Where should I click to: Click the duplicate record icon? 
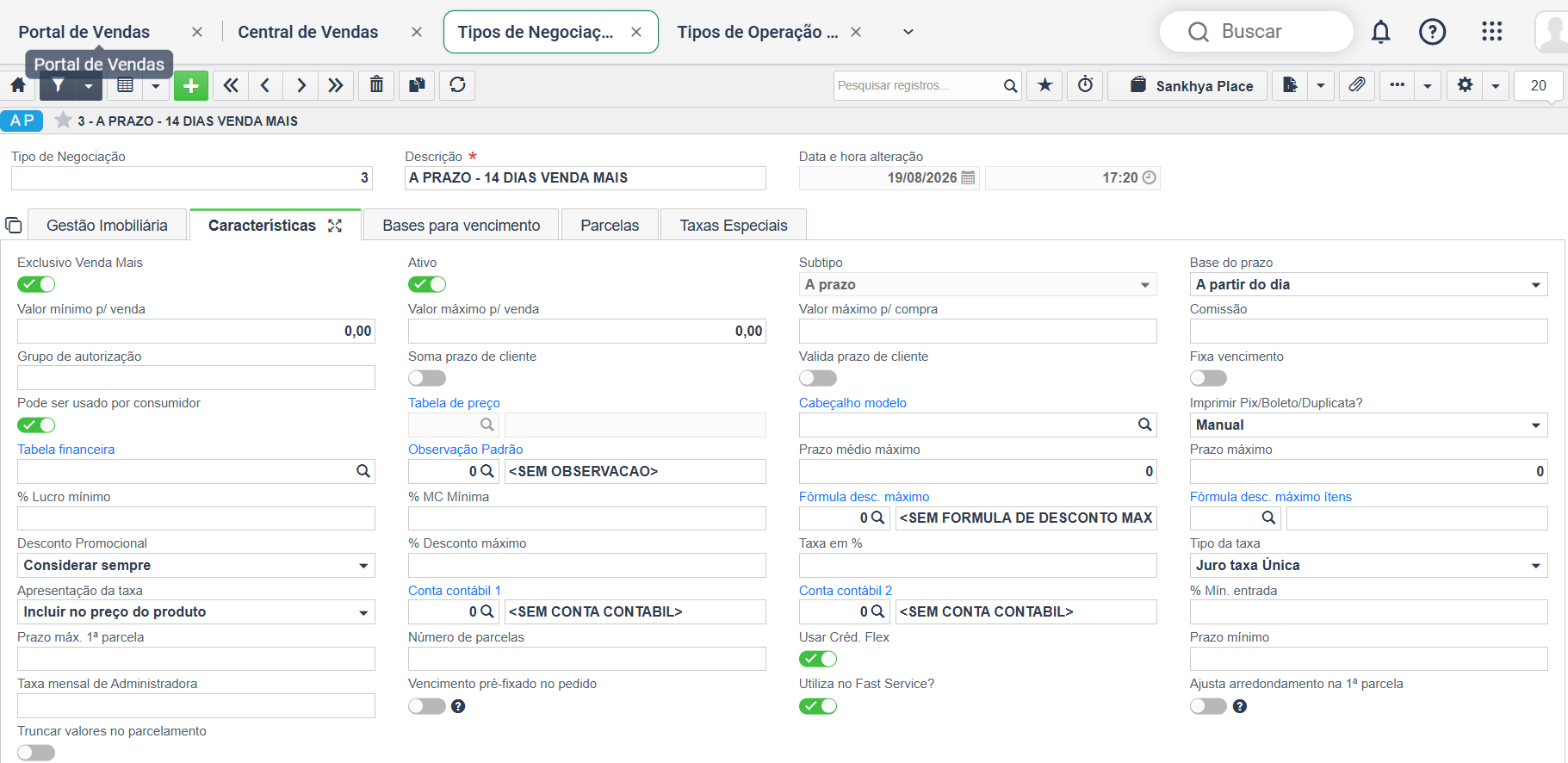click(417, 85)
